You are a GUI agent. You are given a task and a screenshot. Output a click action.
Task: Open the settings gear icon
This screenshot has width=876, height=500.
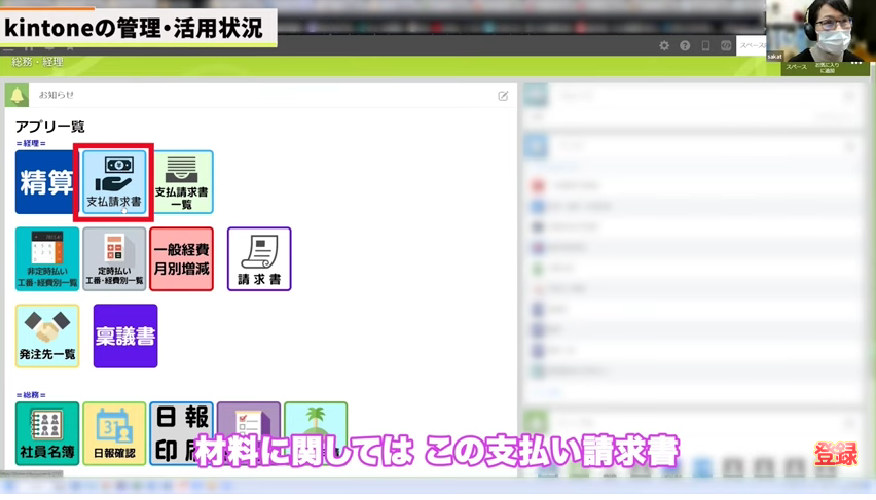point(664,45)
